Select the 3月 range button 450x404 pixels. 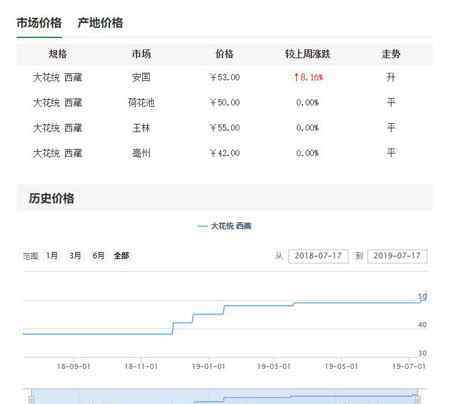click(x=75, y=256)
